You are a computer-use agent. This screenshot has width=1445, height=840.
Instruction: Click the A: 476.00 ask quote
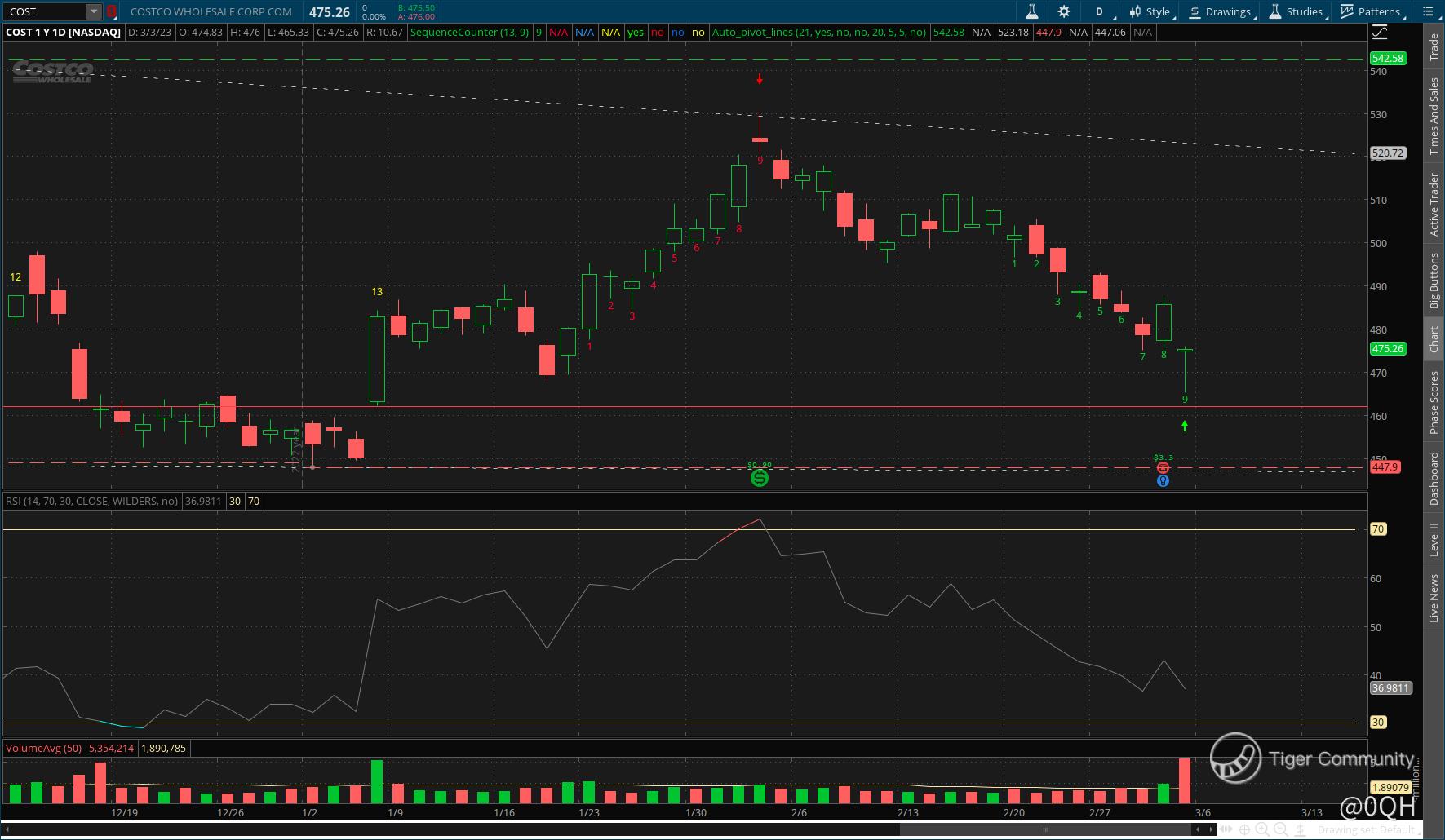pyautogui.click(x=416, y=16)
